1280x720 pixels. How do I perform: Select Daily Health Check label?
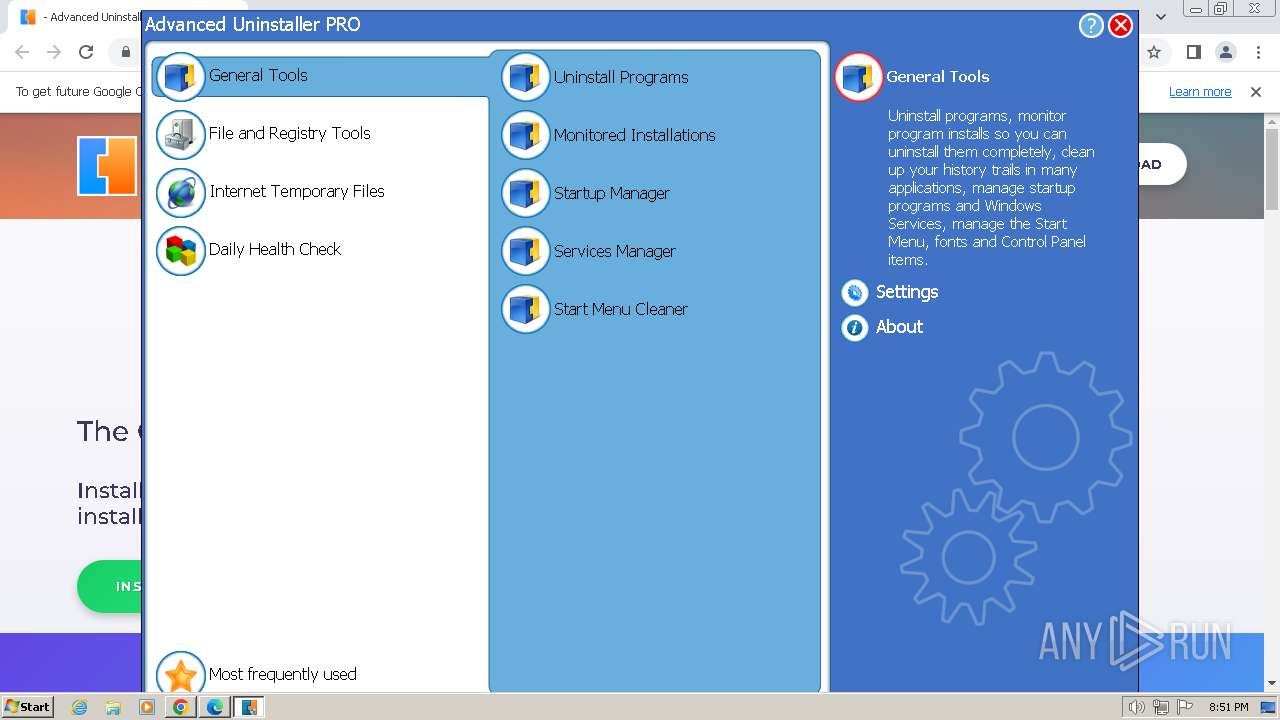coord(275,249)
